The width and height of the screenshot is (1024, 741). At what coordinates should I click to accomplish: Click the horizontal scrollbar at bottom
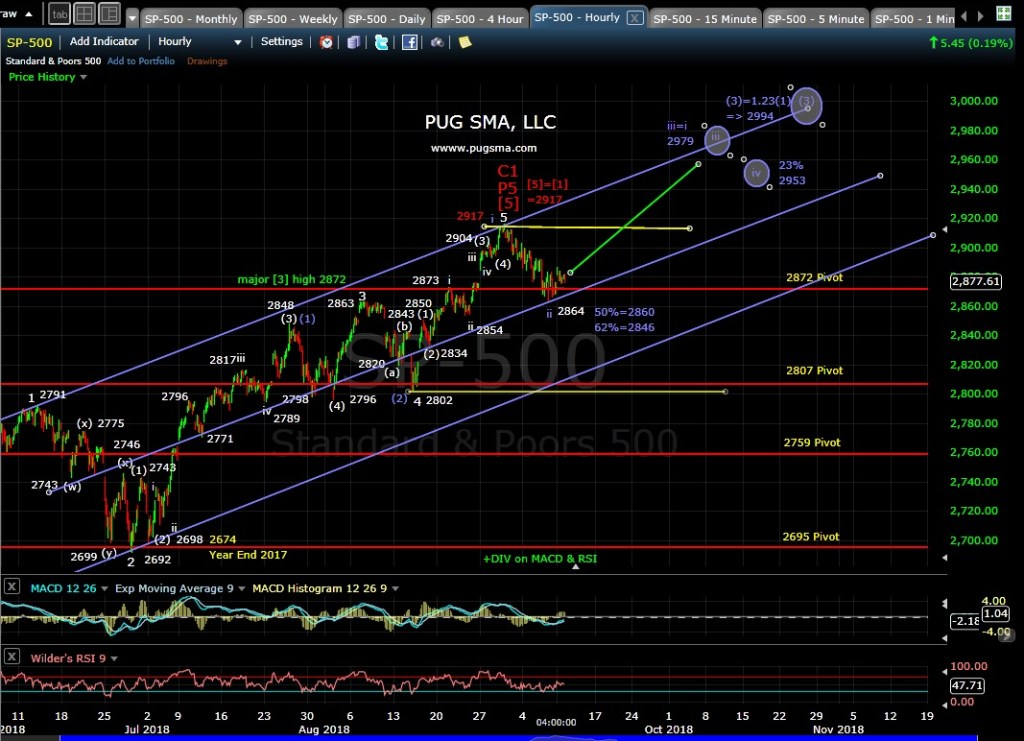[x=519, y=738]
